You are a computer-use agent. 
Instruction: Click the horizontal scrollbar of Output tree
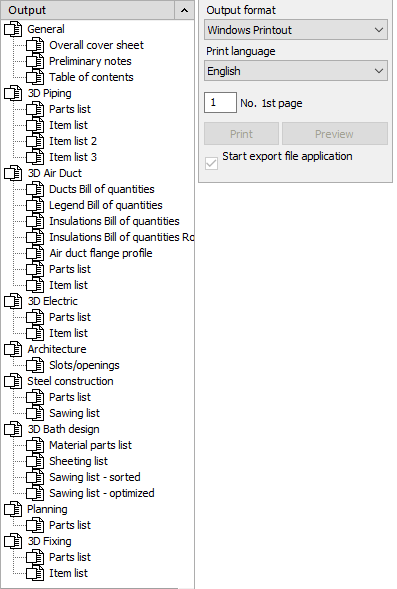point(89,587)
